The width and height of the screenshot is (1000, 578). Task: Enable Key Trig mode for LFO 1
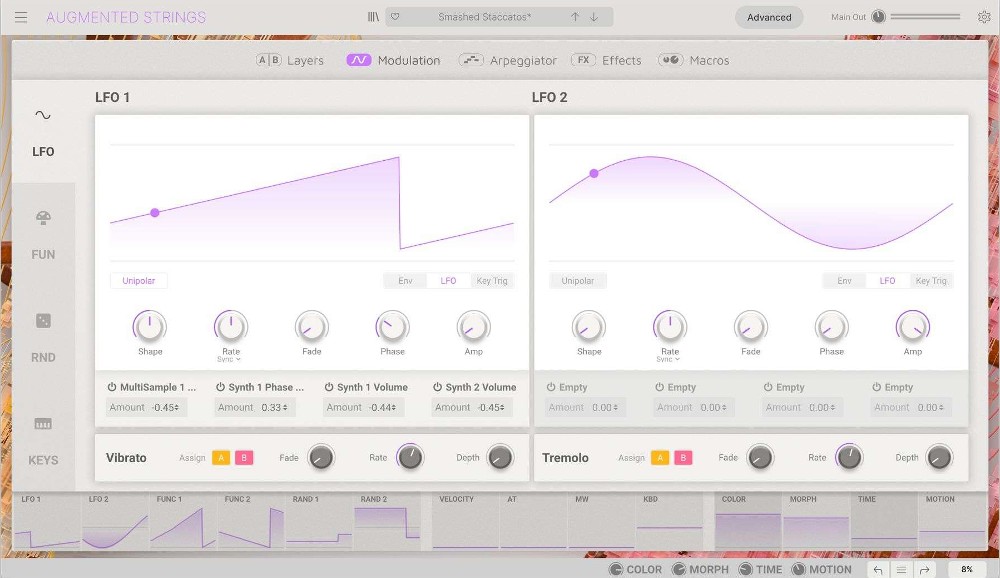tap(491, 281)
